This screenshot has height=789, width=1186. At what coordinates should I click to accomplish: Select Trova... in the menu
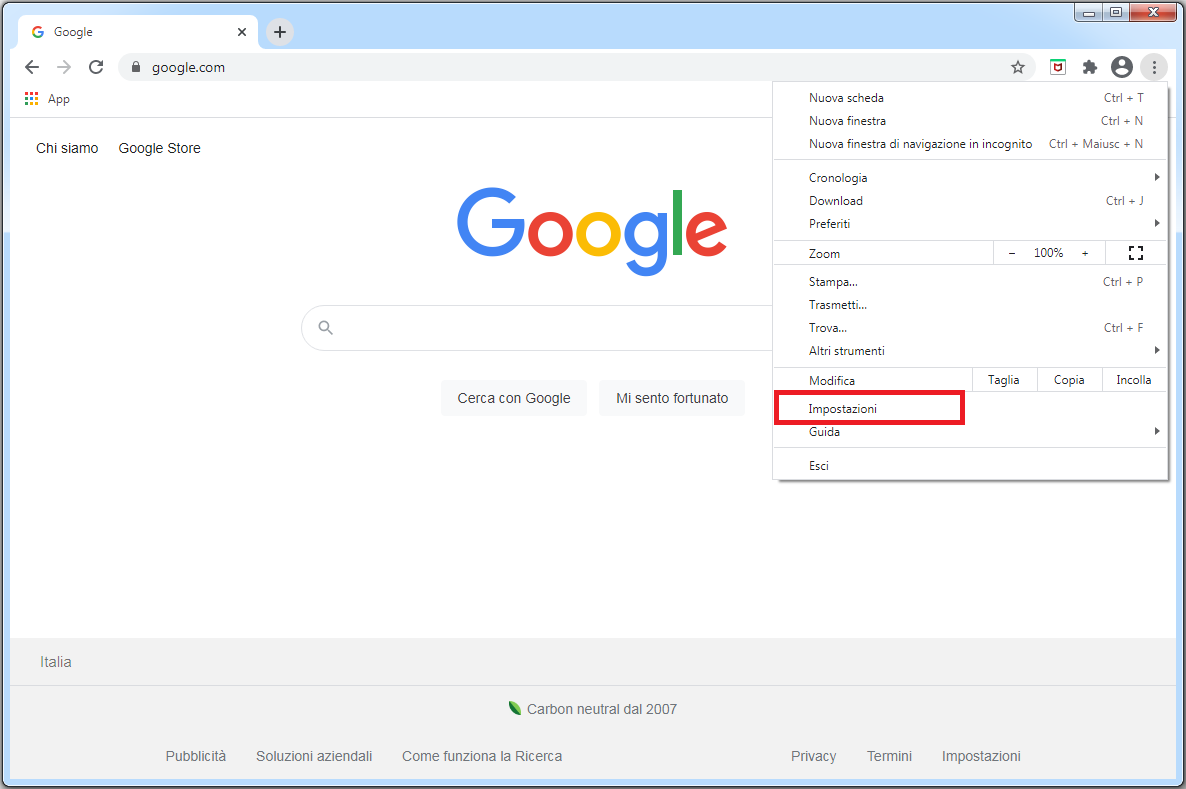[x=970, y=328]
